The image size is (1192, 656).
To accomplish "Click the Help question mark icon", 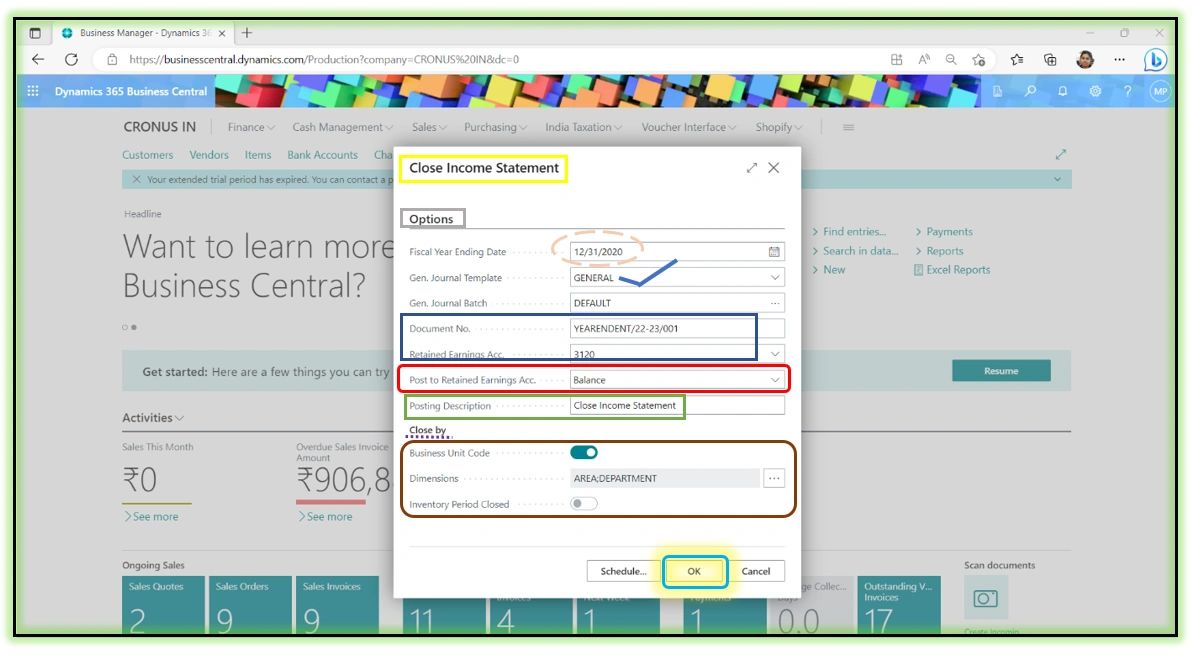I will [x=1128, y=91].
